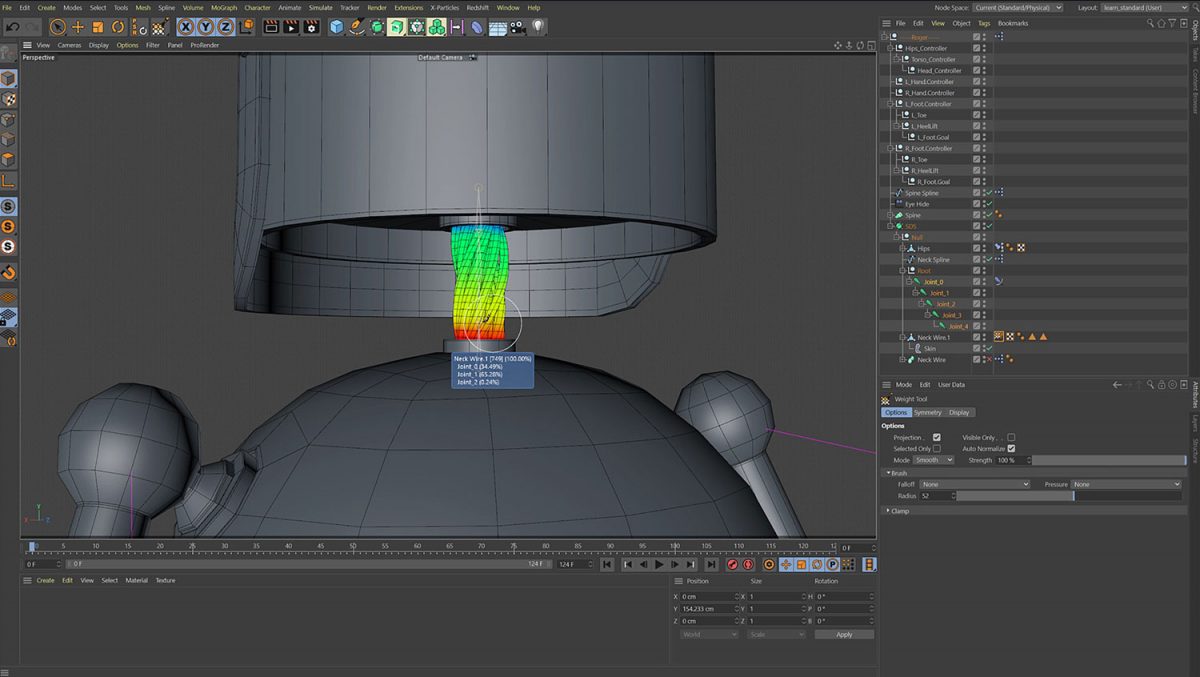
Task: Click the Apply button in the Coordinates panel
Action: (843, 634)
